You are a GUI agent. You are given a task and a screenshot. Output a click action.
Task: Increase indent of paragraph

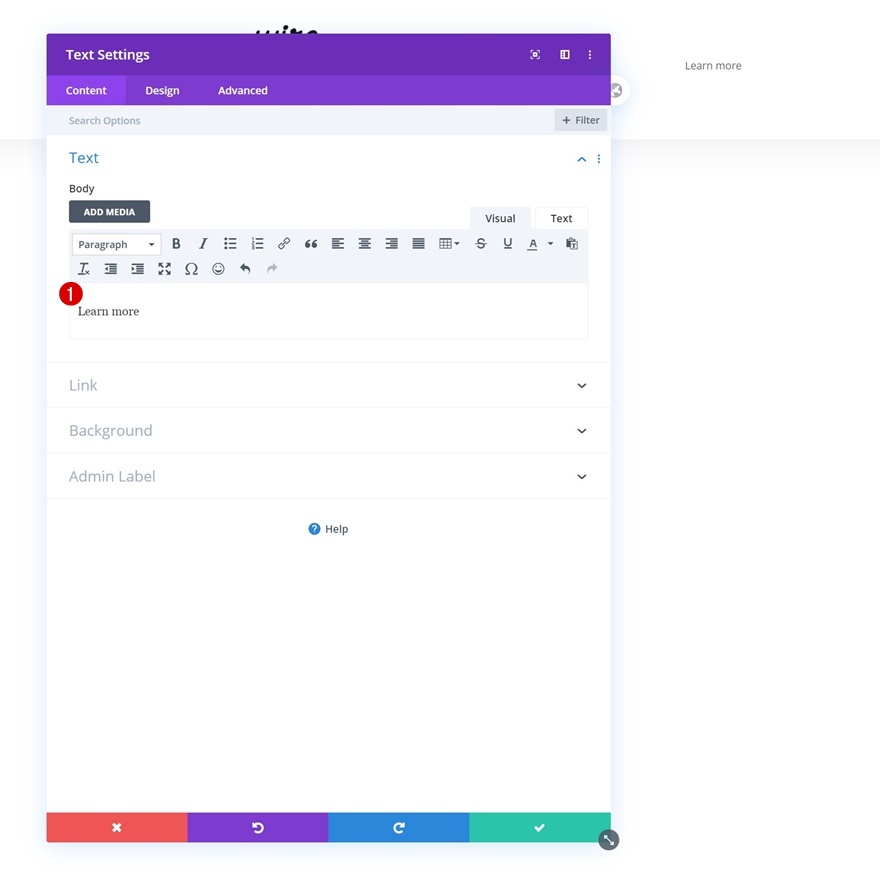pos(137,269)
